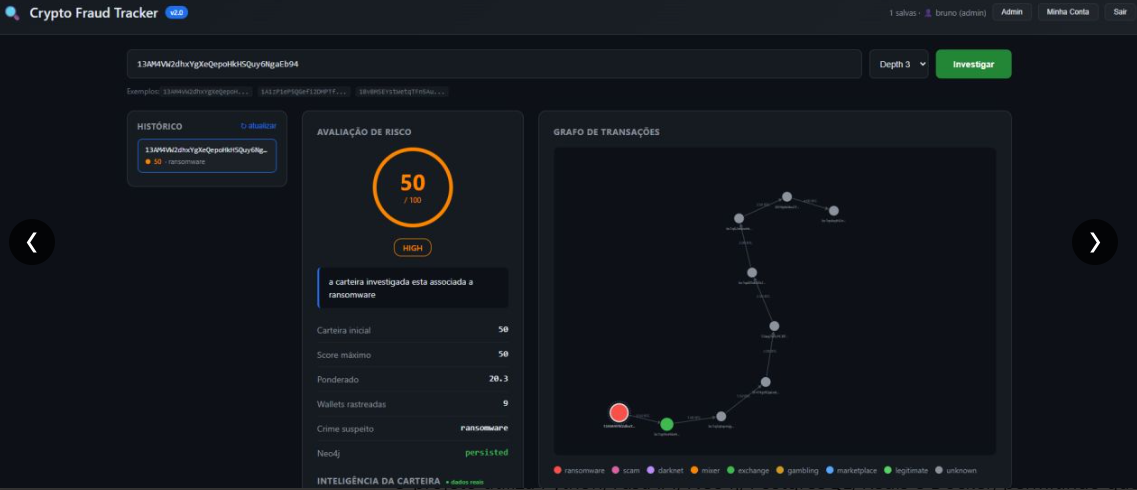Image resolution: width=1137 pixels, height=490 pixels.
Task: Click the v2.0 version badge
Action: [x=176, y=12]
